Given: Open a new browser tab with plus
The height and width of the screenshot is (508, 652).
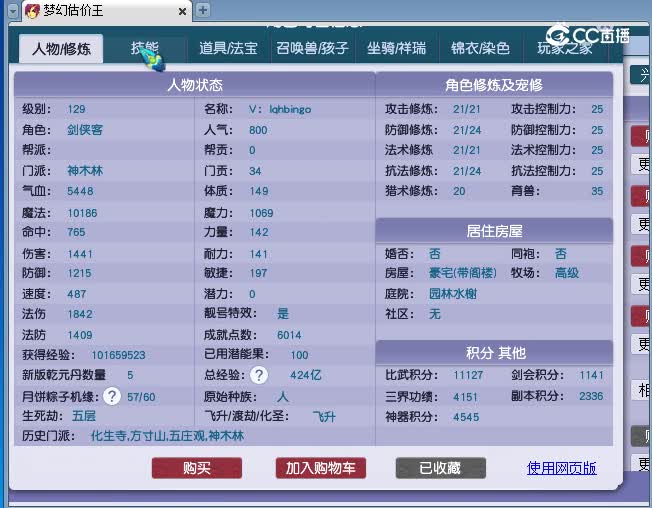Looking at the screenshot, I should [203, 10].
